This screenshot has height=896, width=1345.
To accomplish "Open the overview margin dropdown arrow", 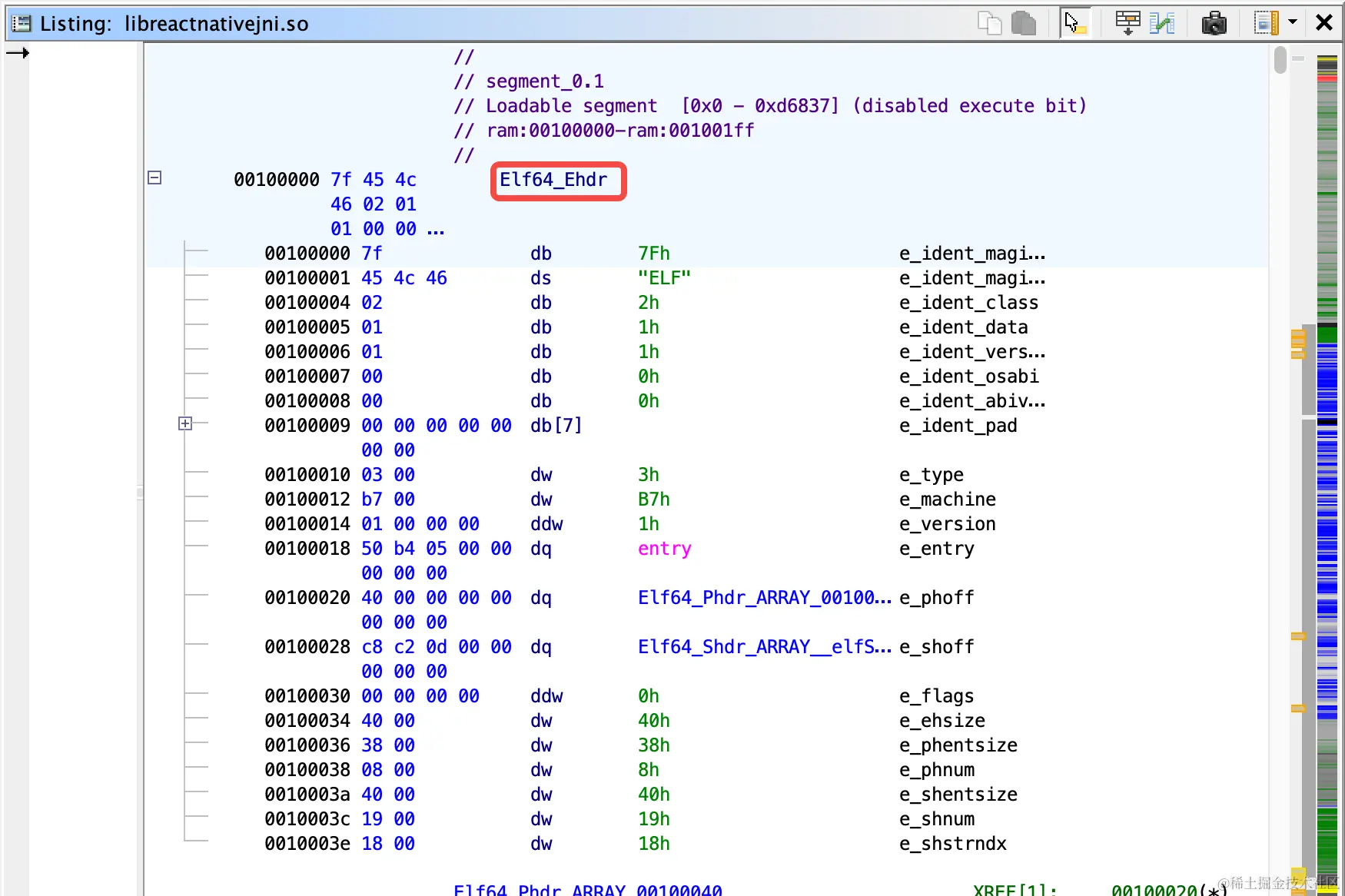I will coord(1293,22).
